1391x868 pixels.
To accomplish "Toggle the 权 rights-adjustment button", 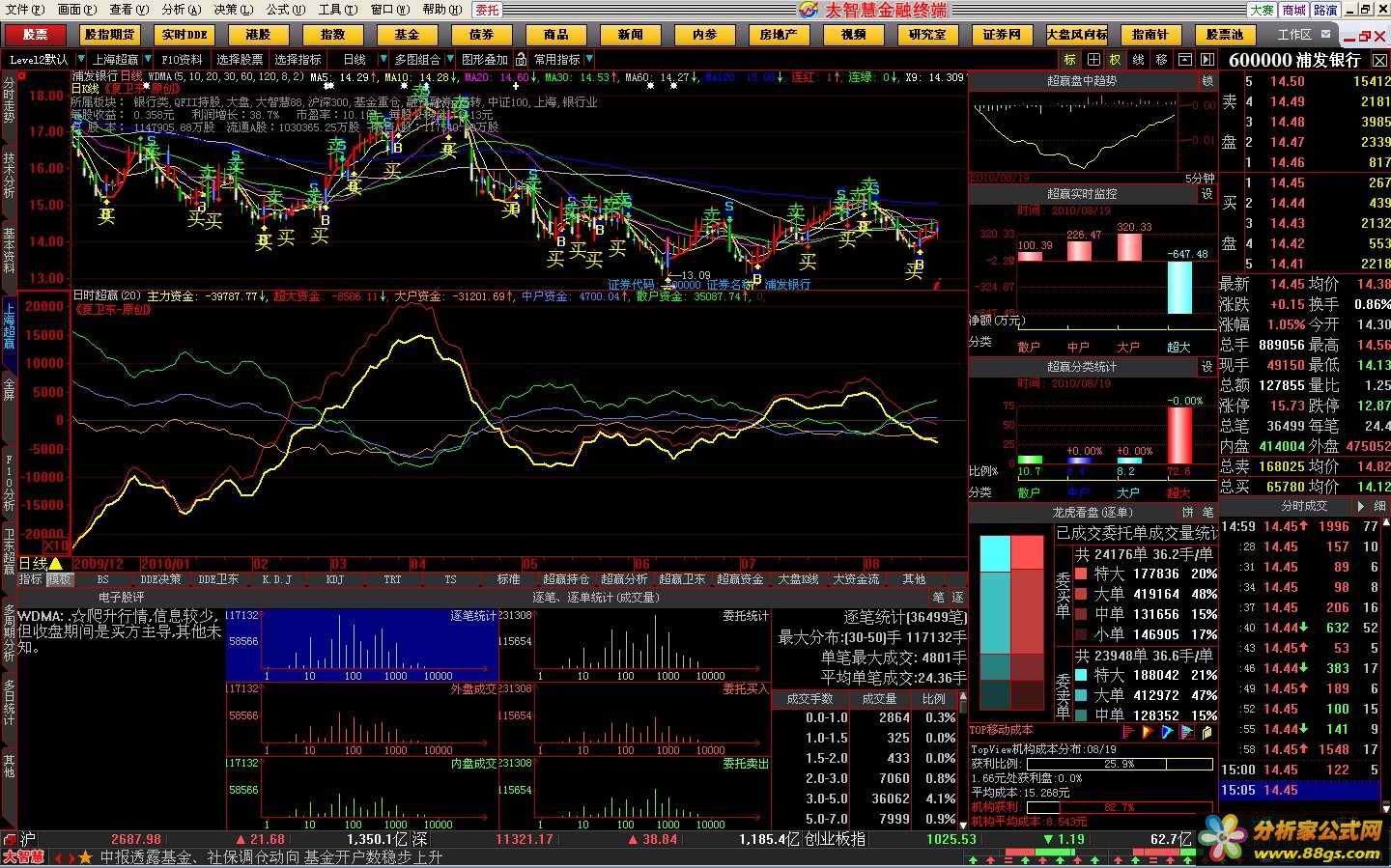I will [1116, 60].
